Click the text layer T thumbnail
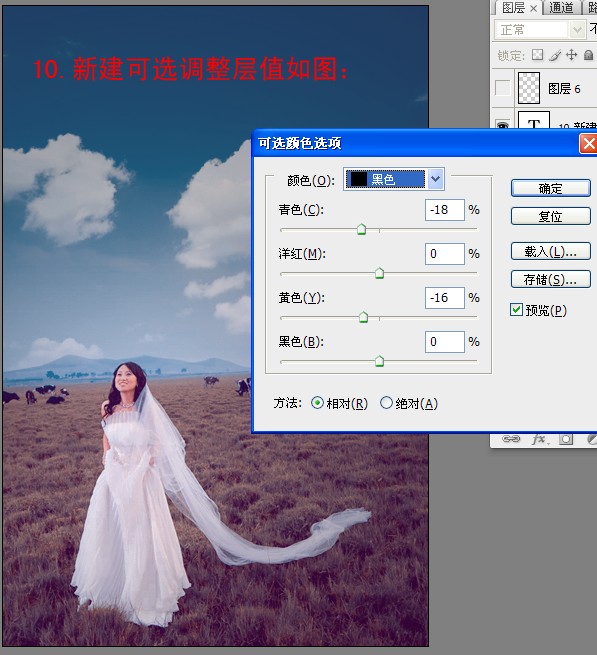 click(x=533, y=120)
